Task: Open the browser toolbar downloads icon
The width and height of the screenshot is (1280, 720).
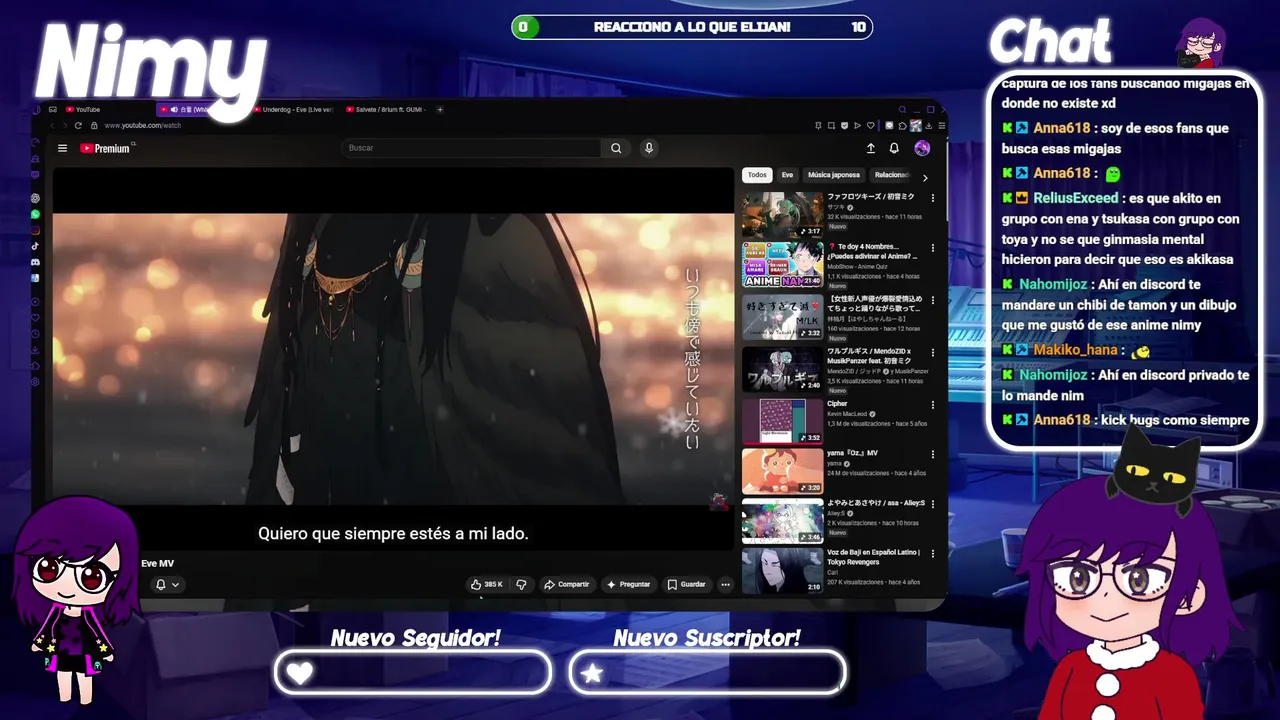Action: pyautogui.click(x=929, y=125)
